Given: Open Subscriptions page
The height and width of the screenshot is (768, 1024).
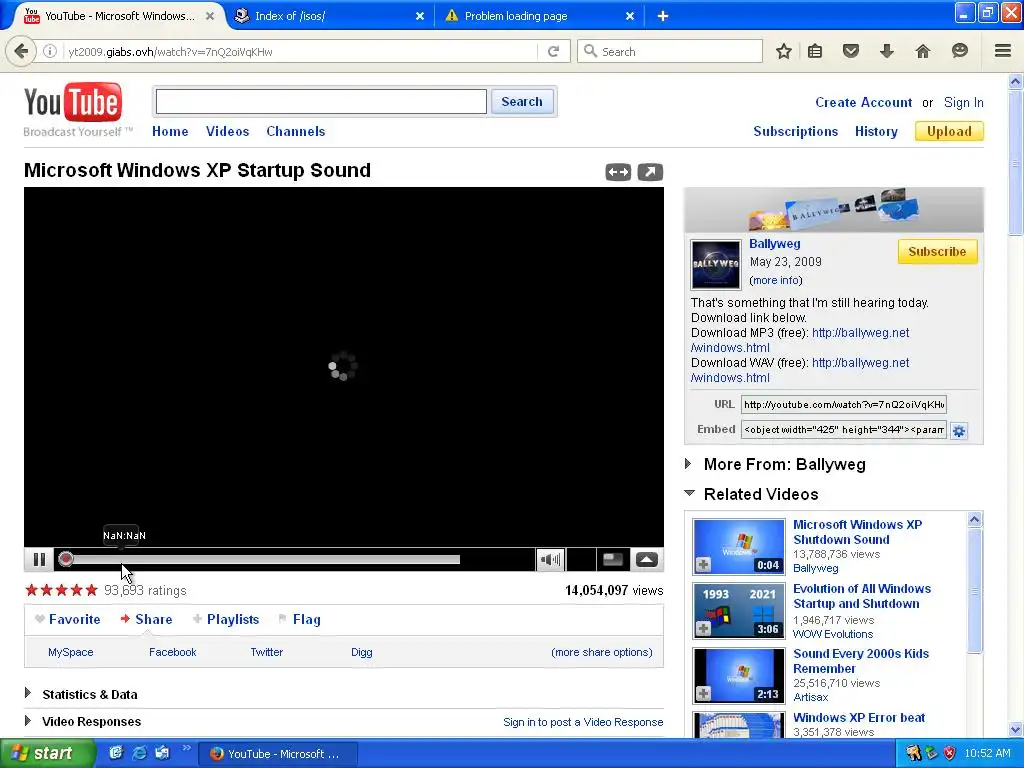Looking at the screenshot, I should [x=795, y=131].
